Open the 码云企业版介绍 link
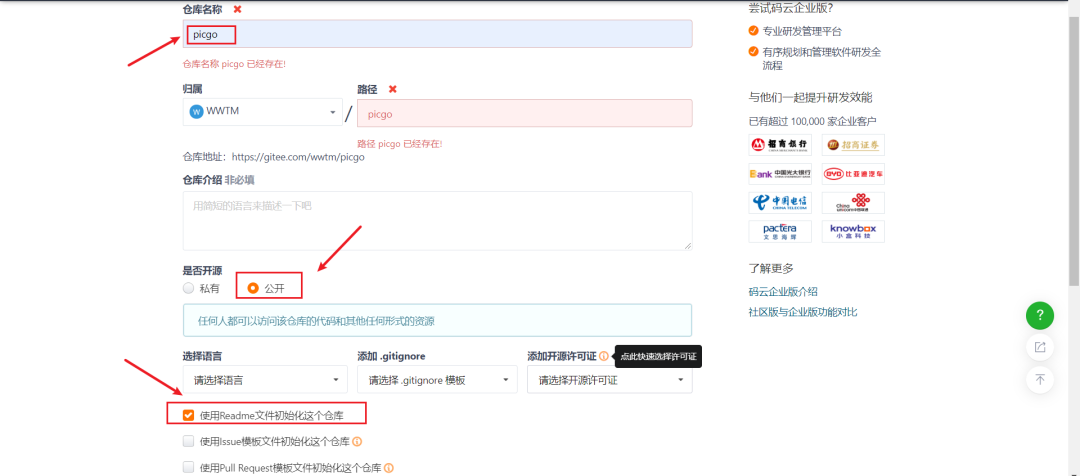The height and width of the screenshot is (476, 1080). [x=783, y=291]
